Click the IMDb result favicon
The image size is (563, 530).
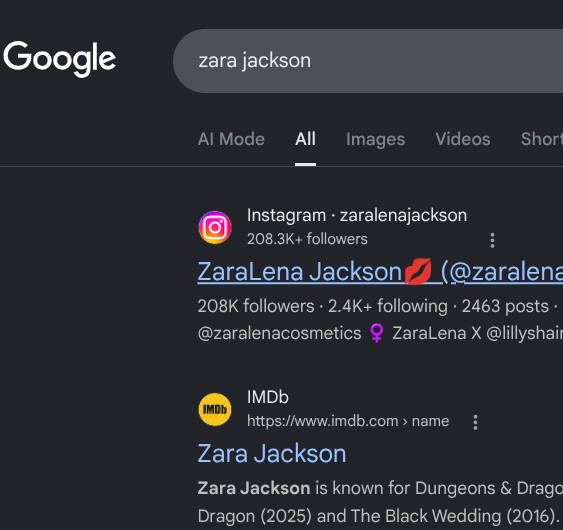coord(215,409)
